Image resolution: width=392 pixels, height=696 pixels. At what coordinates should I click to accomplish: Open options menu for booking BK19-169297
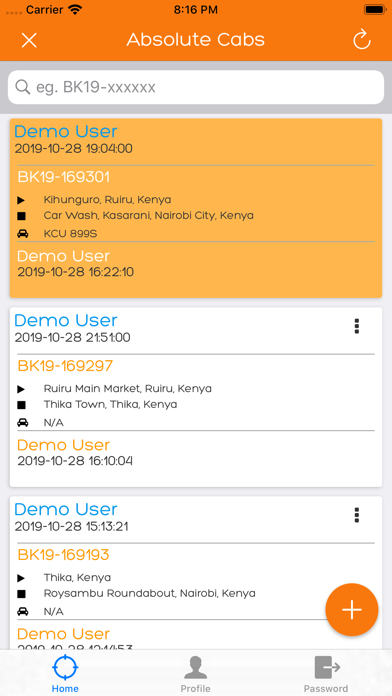[356, 326]
